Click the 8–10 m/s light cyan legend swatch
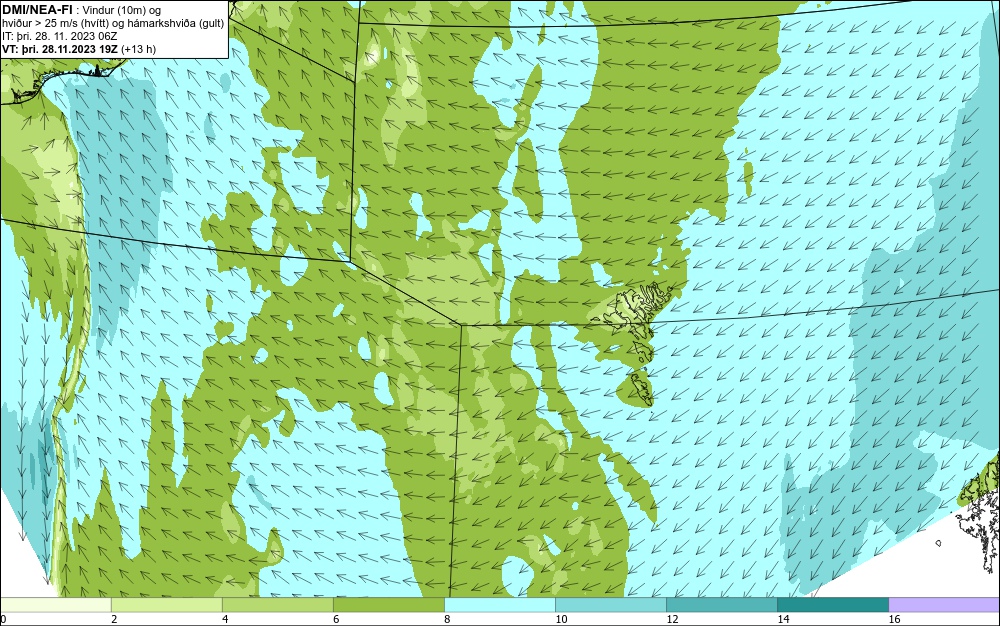 [x=499, y=604]
